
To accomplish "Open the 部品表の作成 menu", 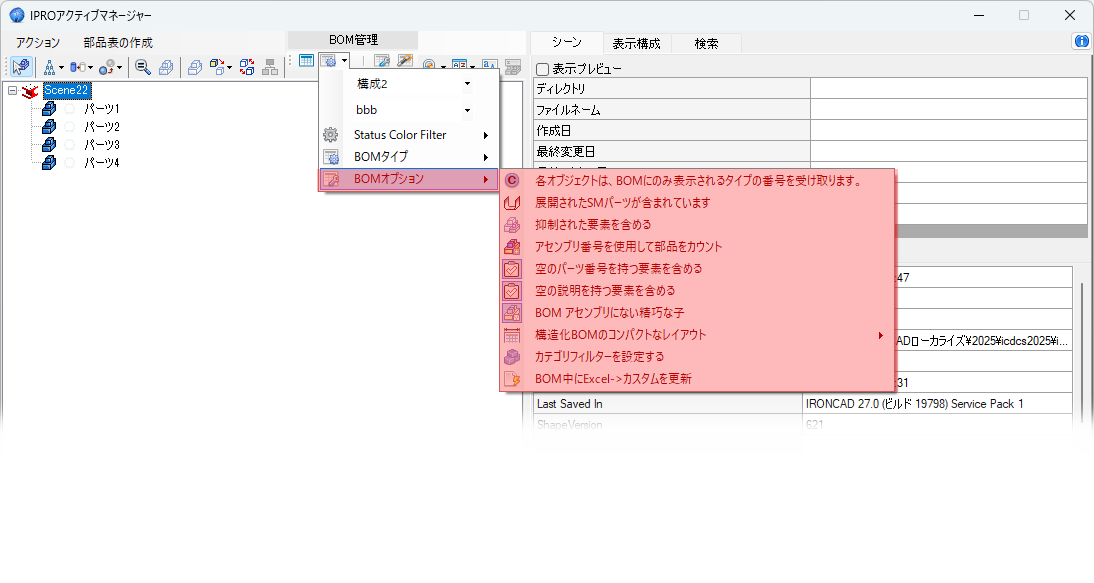I will [x=118, y=43].
